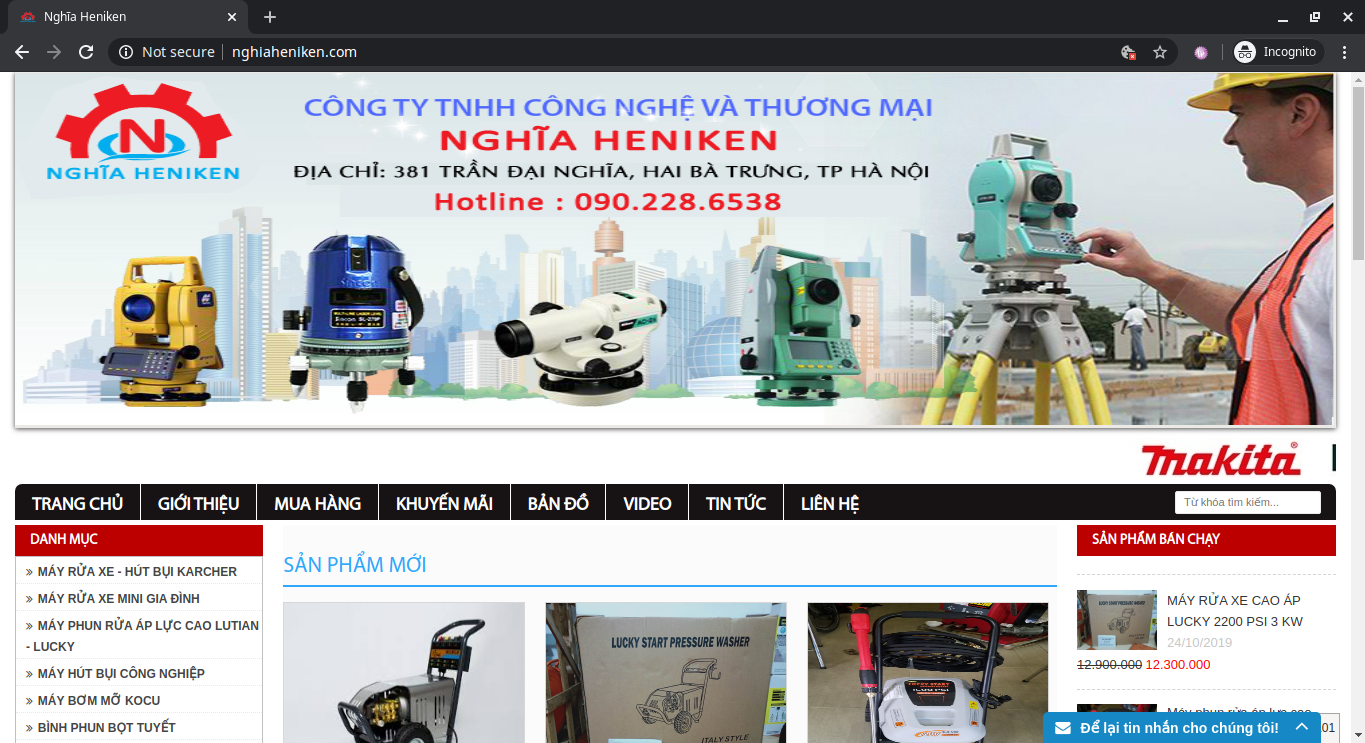Open the BẢN ĐỒ menu item

(x=558, y=503)
